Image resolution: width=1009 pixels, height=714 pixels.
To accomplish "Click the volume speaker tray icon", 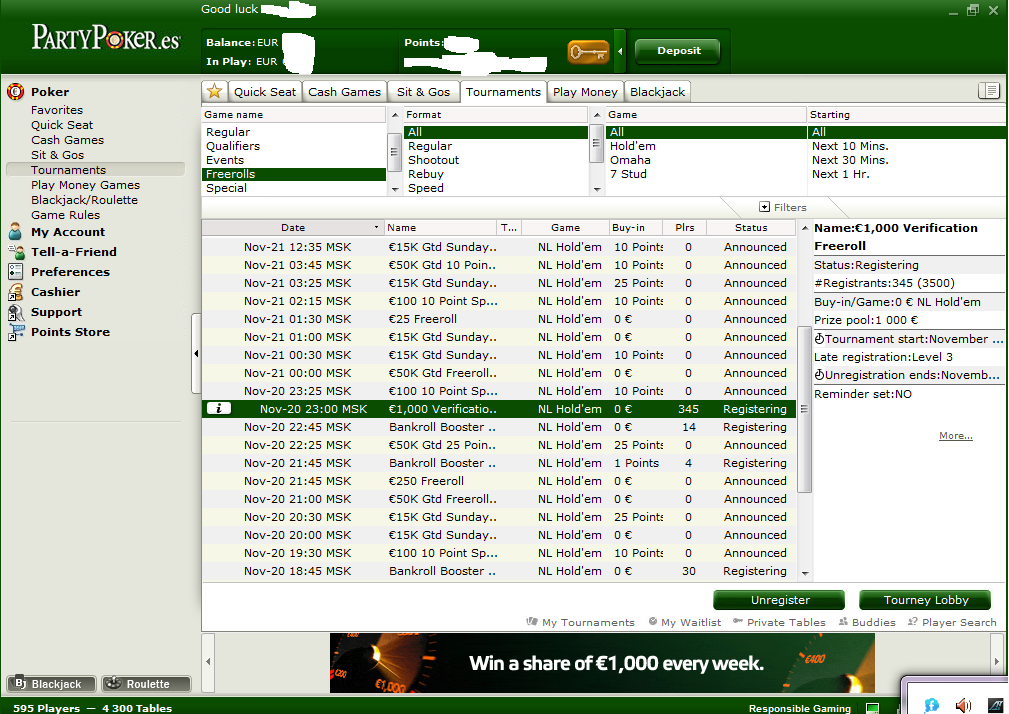I will (963, 706).
